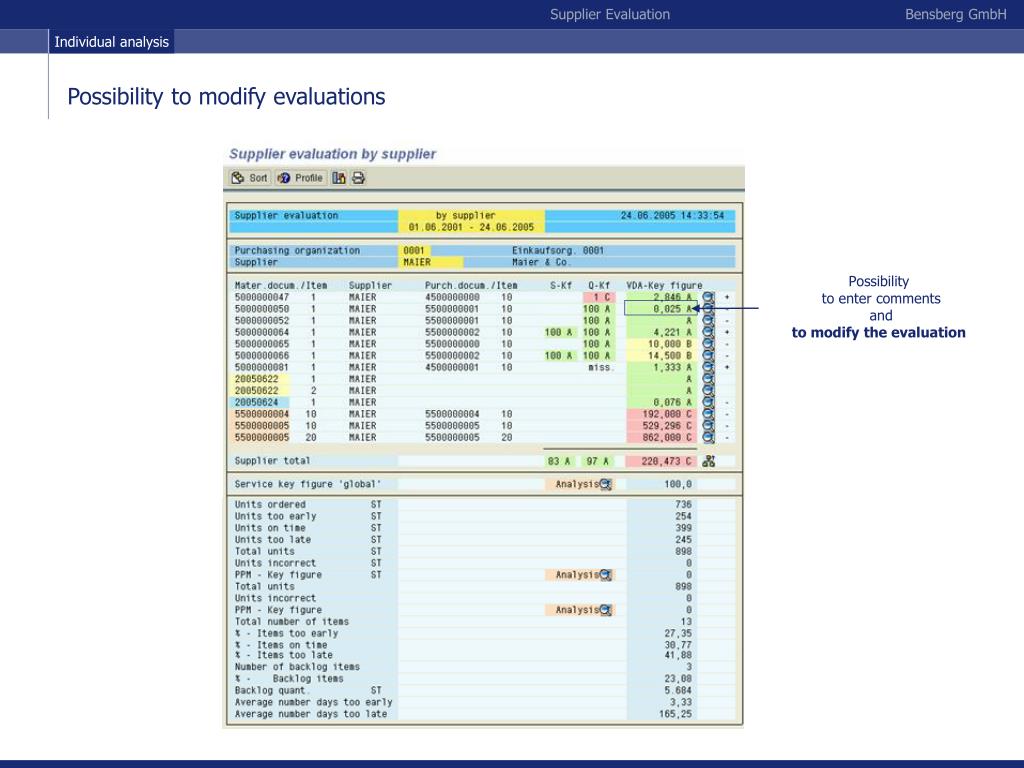Click the Q-Kf column header
1024x768 pixels.
(599, 285)
